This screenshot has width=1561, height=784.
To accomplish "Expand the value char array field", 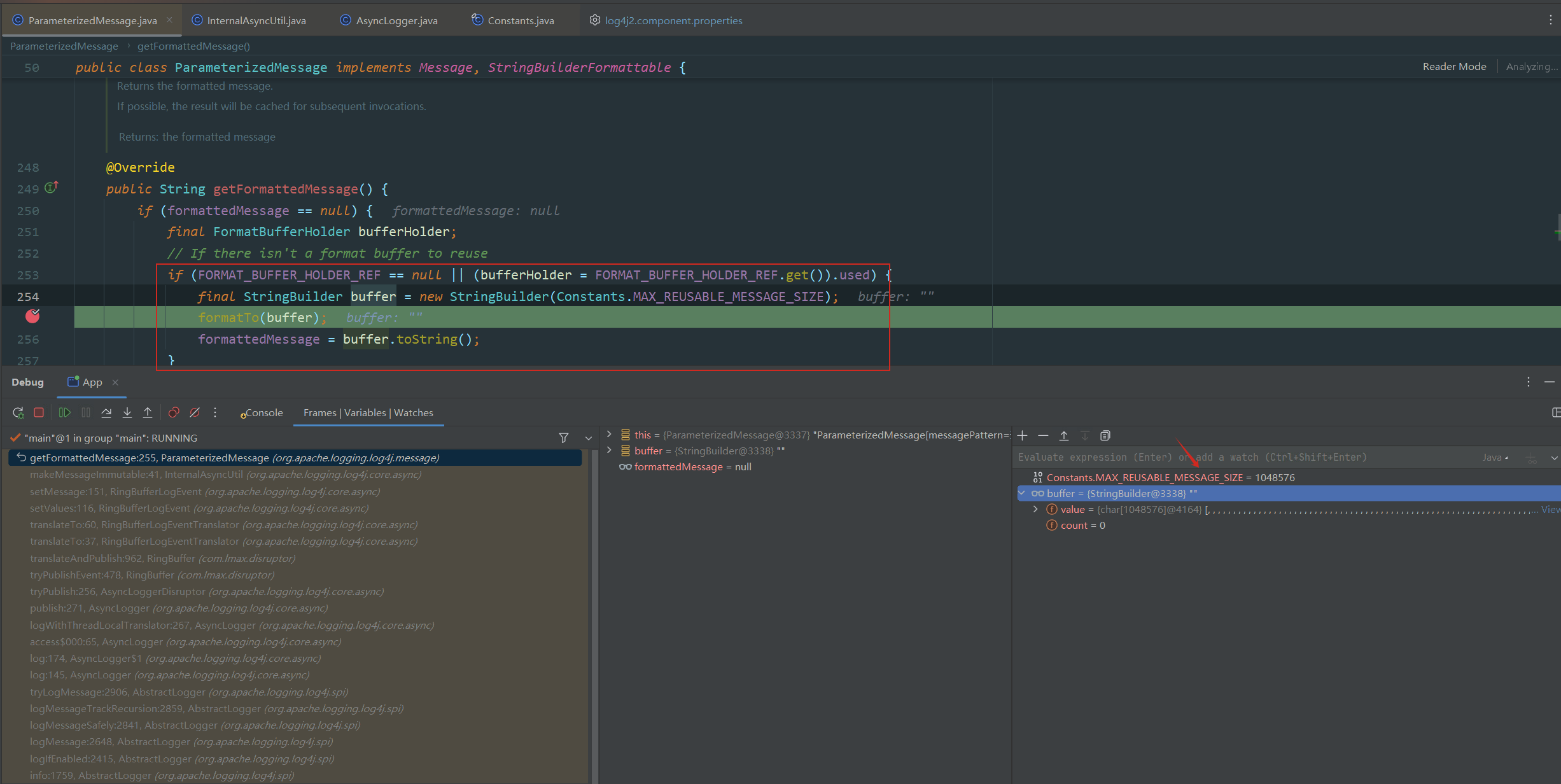I will pos(1035,509).
